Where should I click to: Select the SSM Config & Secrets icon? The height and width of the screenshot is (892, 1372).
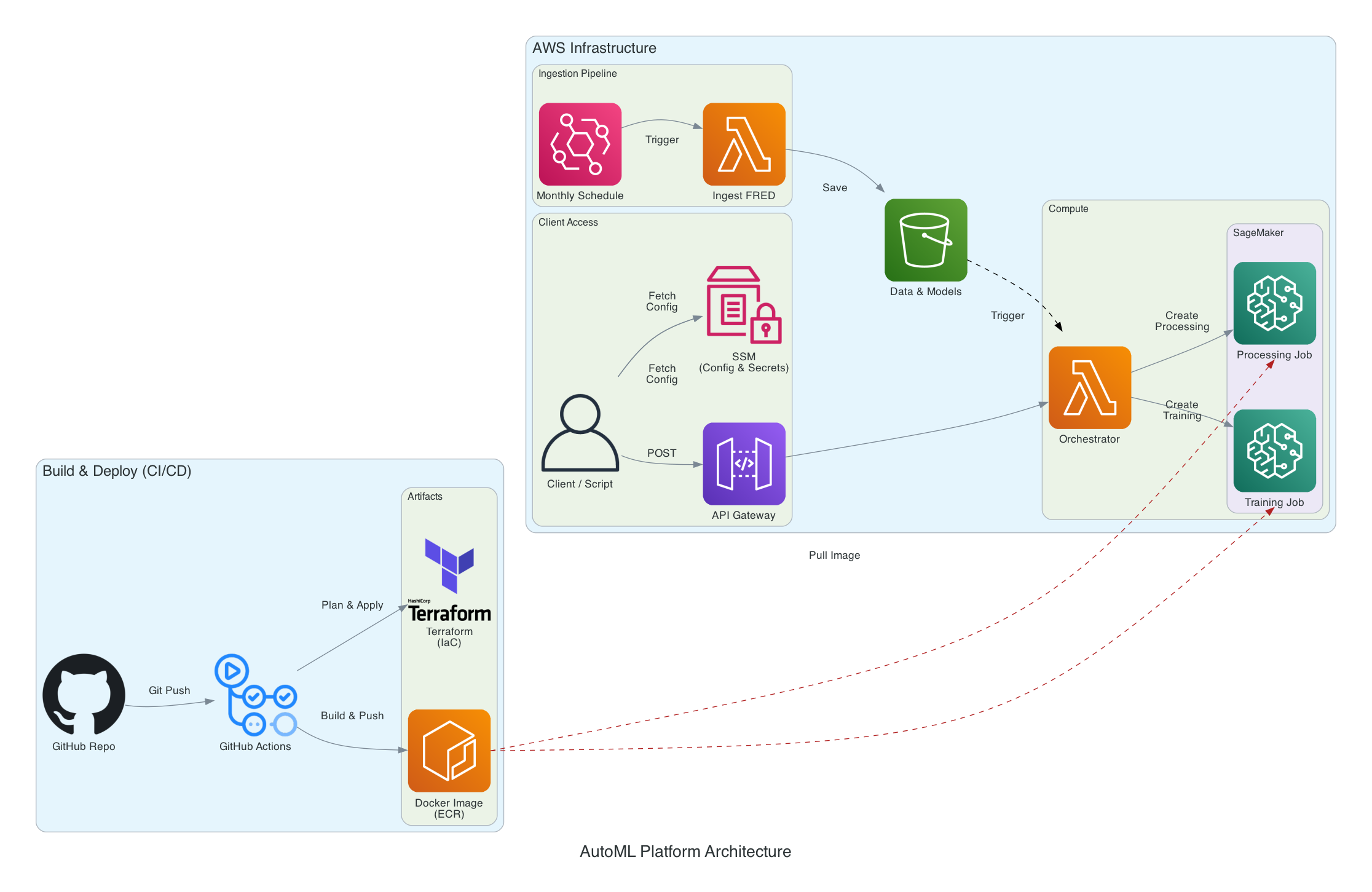point(743,305)
